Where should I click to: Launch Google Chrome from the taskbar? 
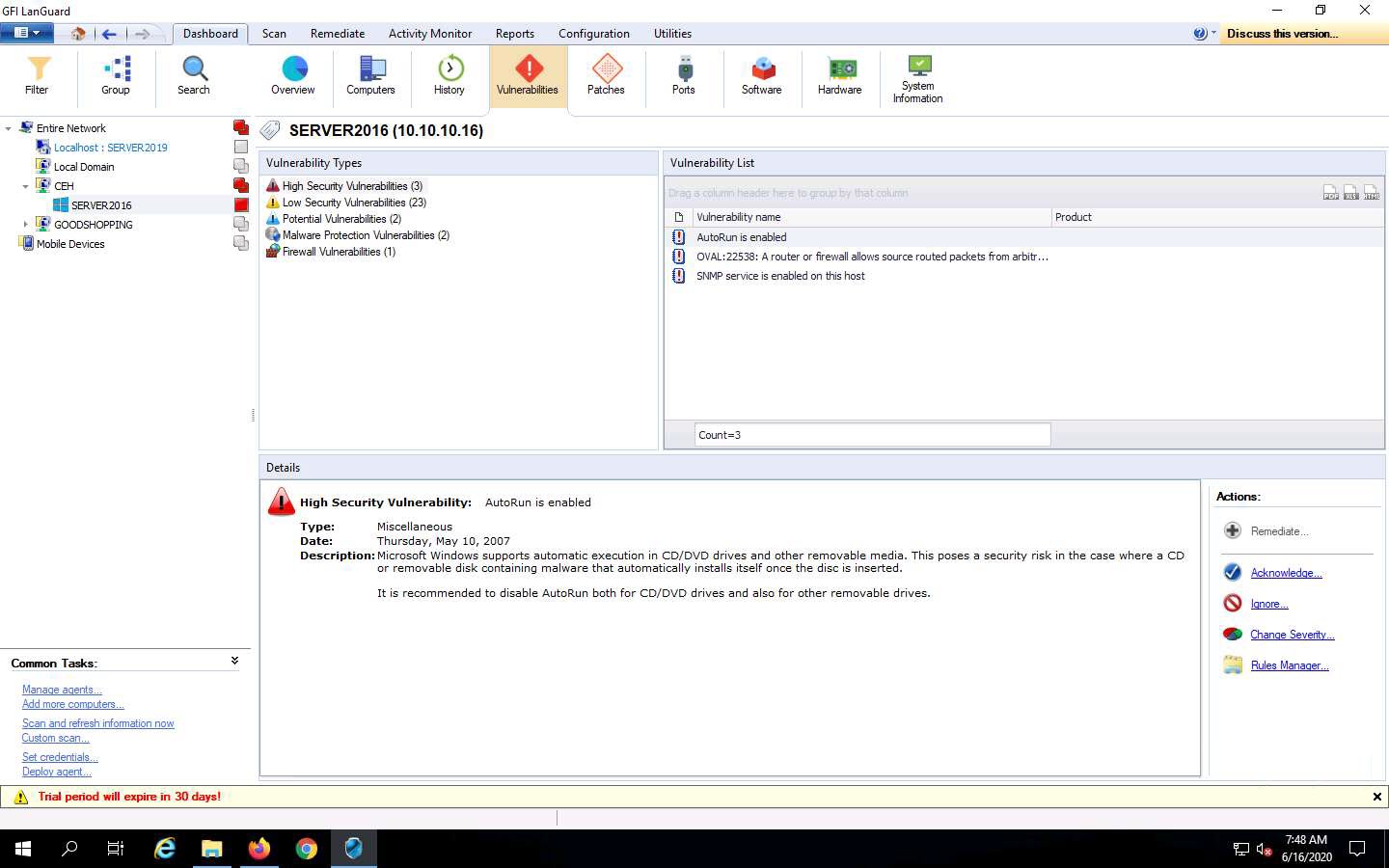click(307, 849)
